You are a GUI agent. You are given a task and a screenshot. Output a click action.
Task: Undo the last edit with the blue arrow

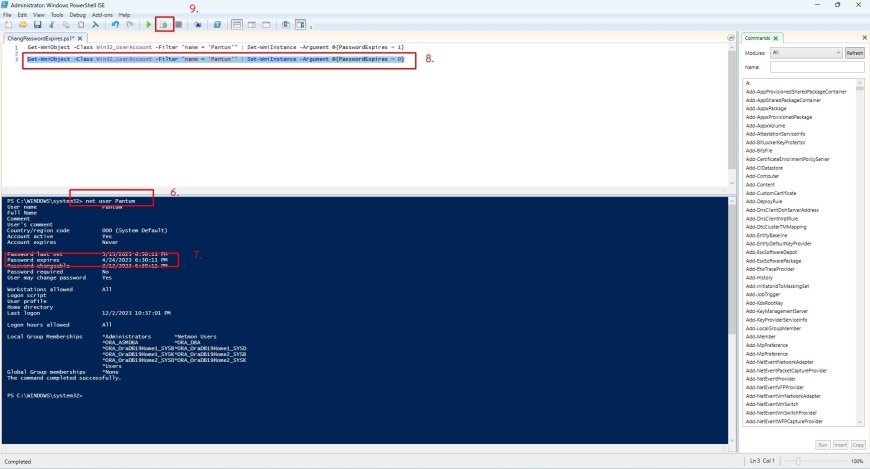pos(115,24)
